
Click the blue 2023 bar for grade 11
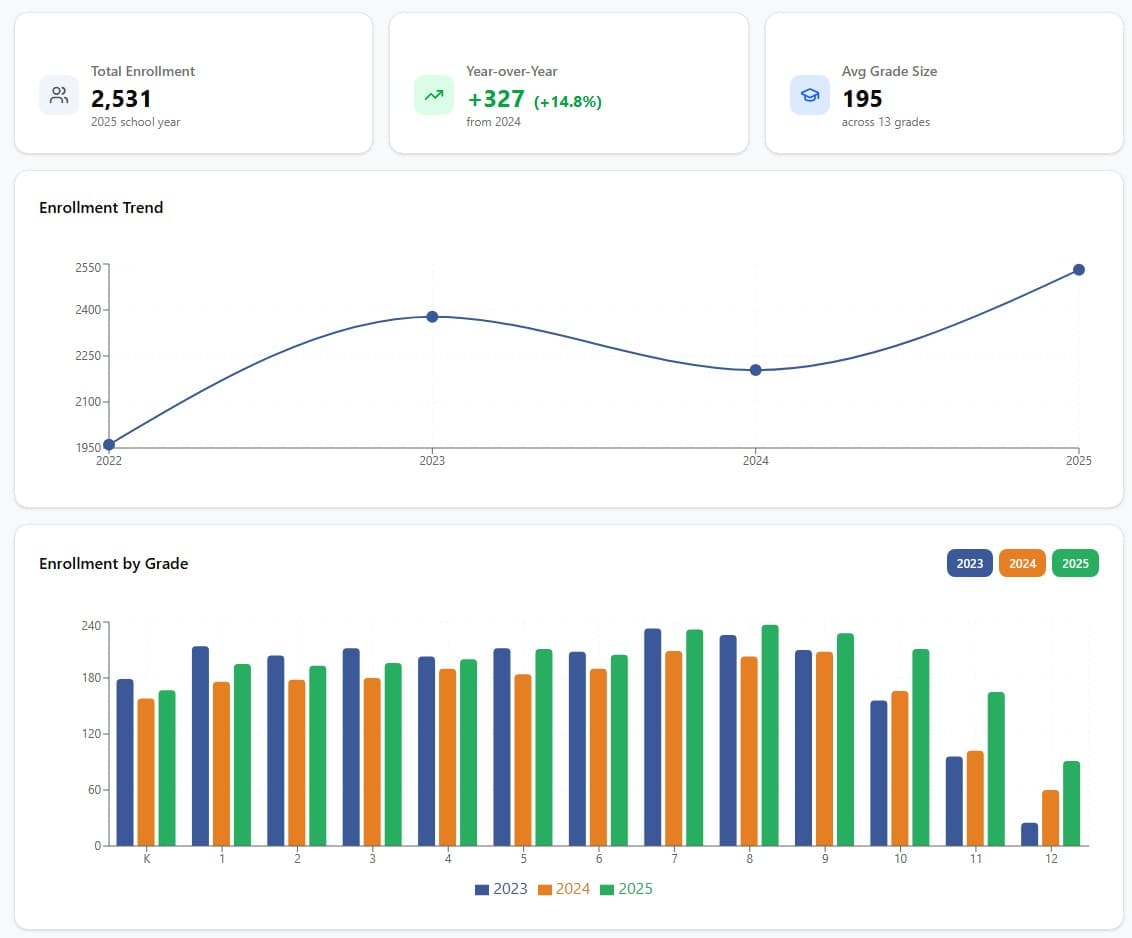pyautogui.click(x=954, y=801)
